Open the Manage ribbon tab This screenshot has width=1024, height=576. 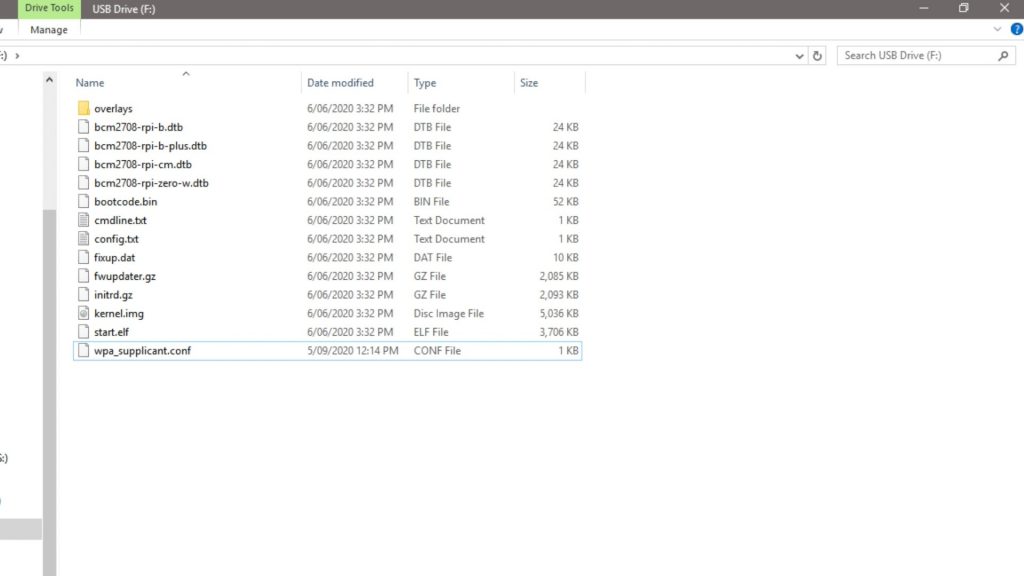point(49,30)
